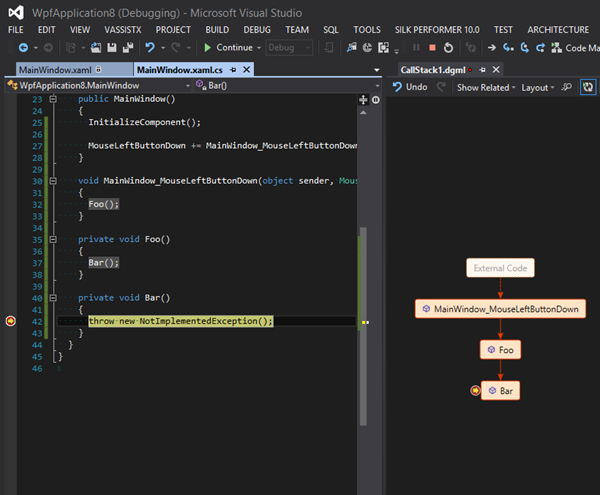Click the Break All pause icon
The width and height of the screenshot is (600, 495).
416,47
